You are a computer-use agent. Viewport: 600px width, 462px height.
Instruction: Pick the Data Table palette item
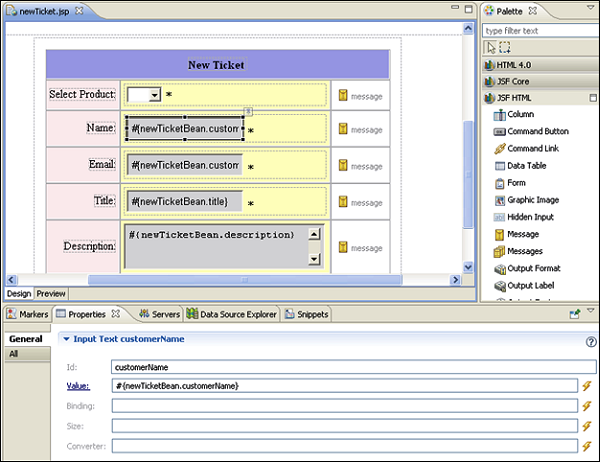tap(526, 165)
